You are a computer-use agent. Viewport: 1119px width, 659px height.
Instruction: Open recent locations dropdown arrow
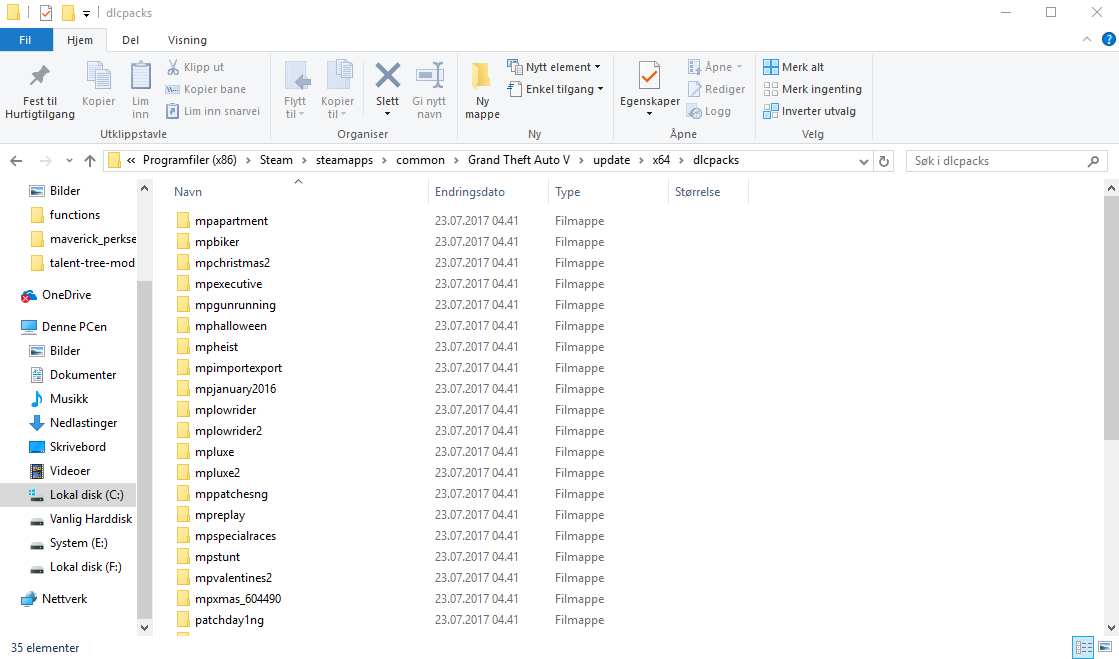[69, 161]
